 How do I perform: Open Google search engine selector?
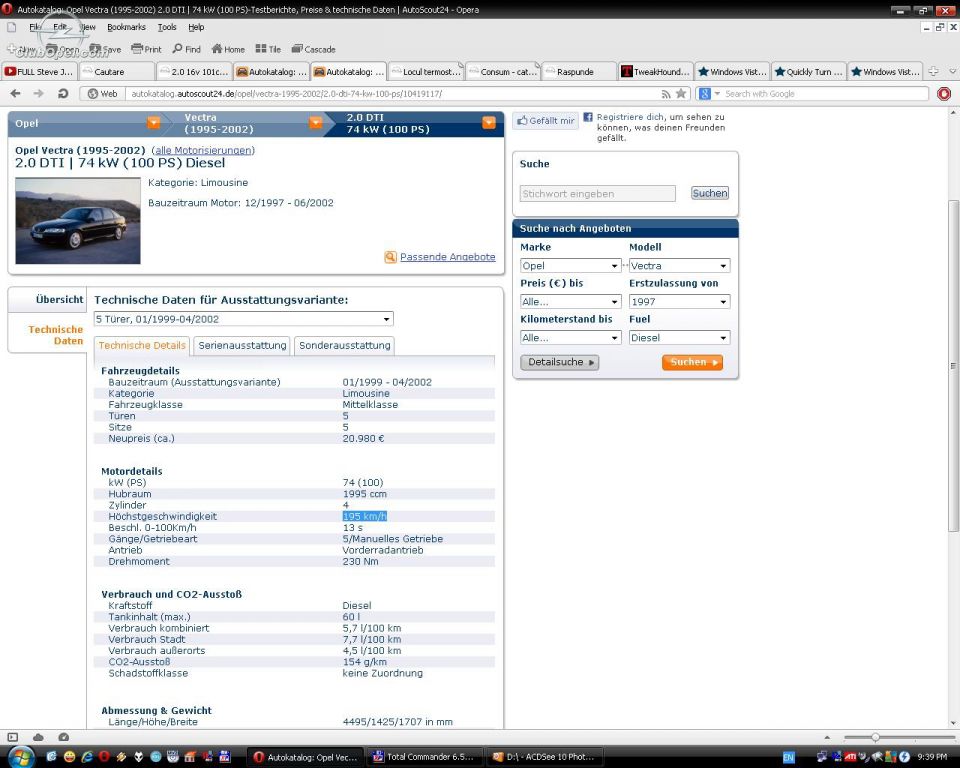[x=709, y=94]
